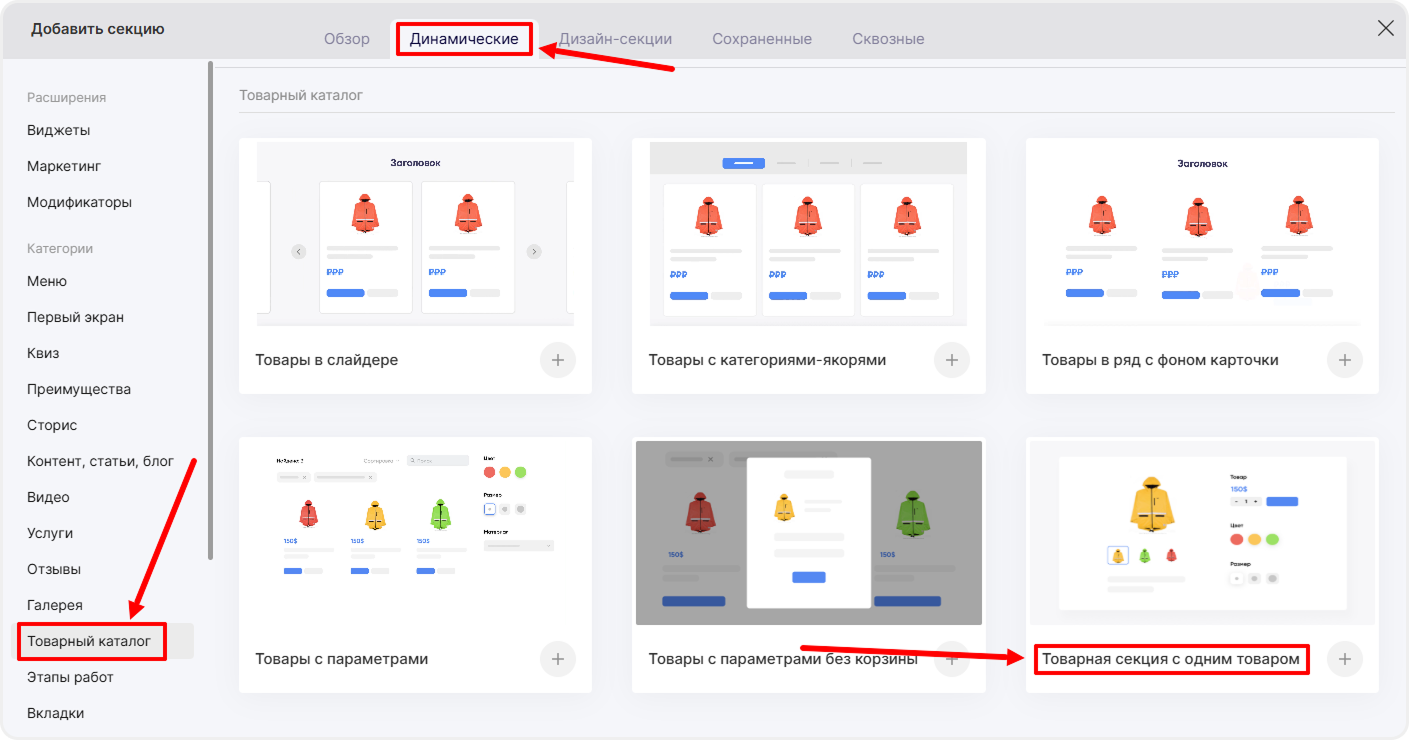The width and height of the screenshot is (1409, 740).
Task: Click plus icon for 'Товары с категориями-якорями'
Action: [951, 360]
